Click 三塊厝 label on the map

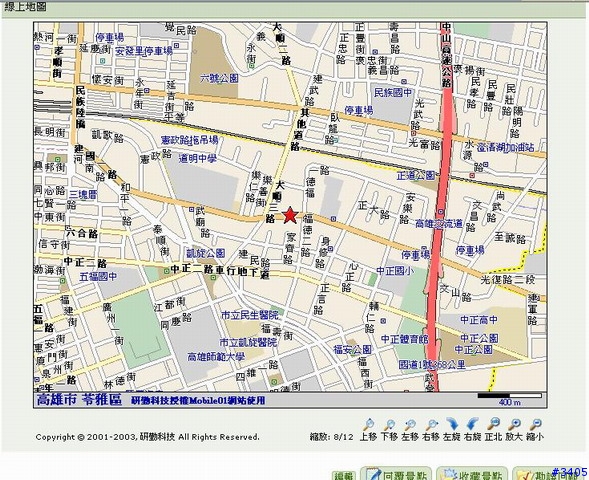point(83,194)
